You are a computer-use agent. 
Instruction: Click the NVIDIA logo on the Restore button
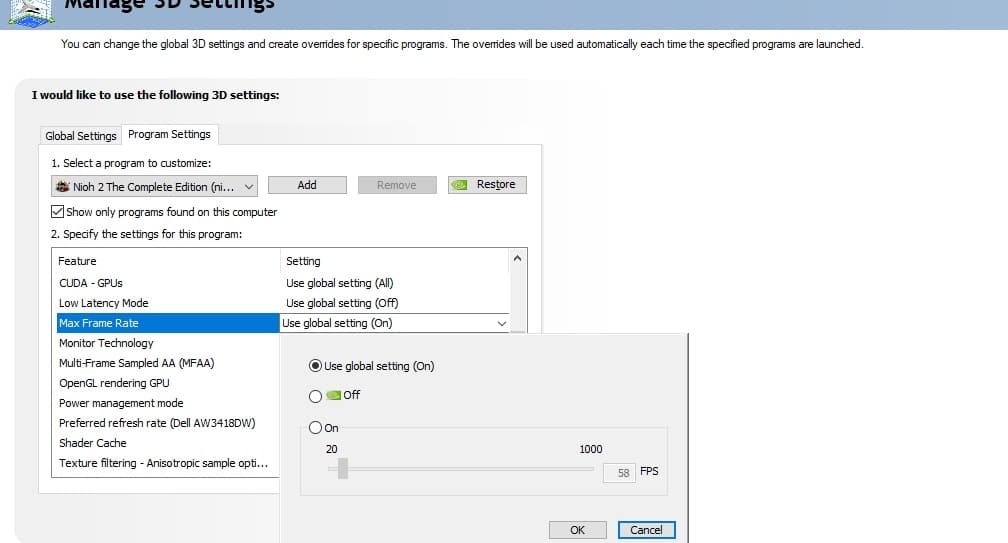[461, 185]
